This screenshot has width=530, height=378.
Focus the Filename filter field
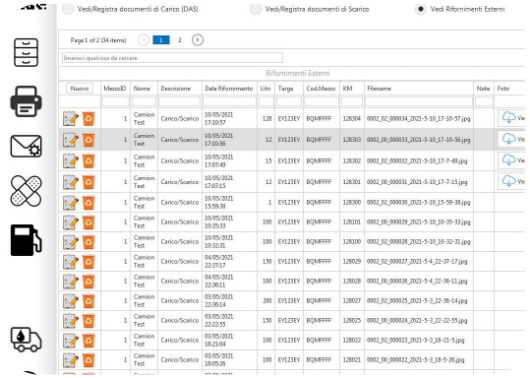click(419, 101)
